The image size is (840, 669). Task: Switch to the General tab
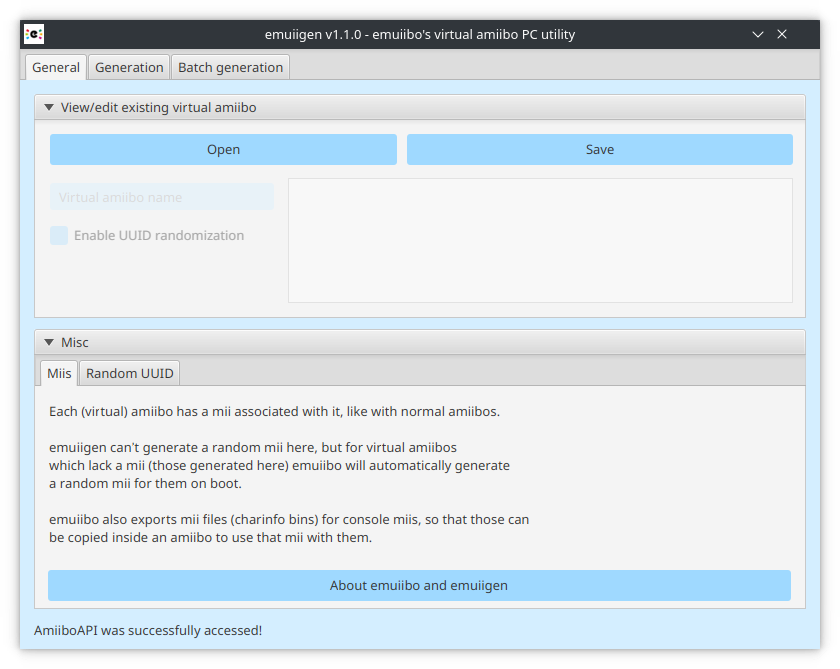tap(56, 67)
